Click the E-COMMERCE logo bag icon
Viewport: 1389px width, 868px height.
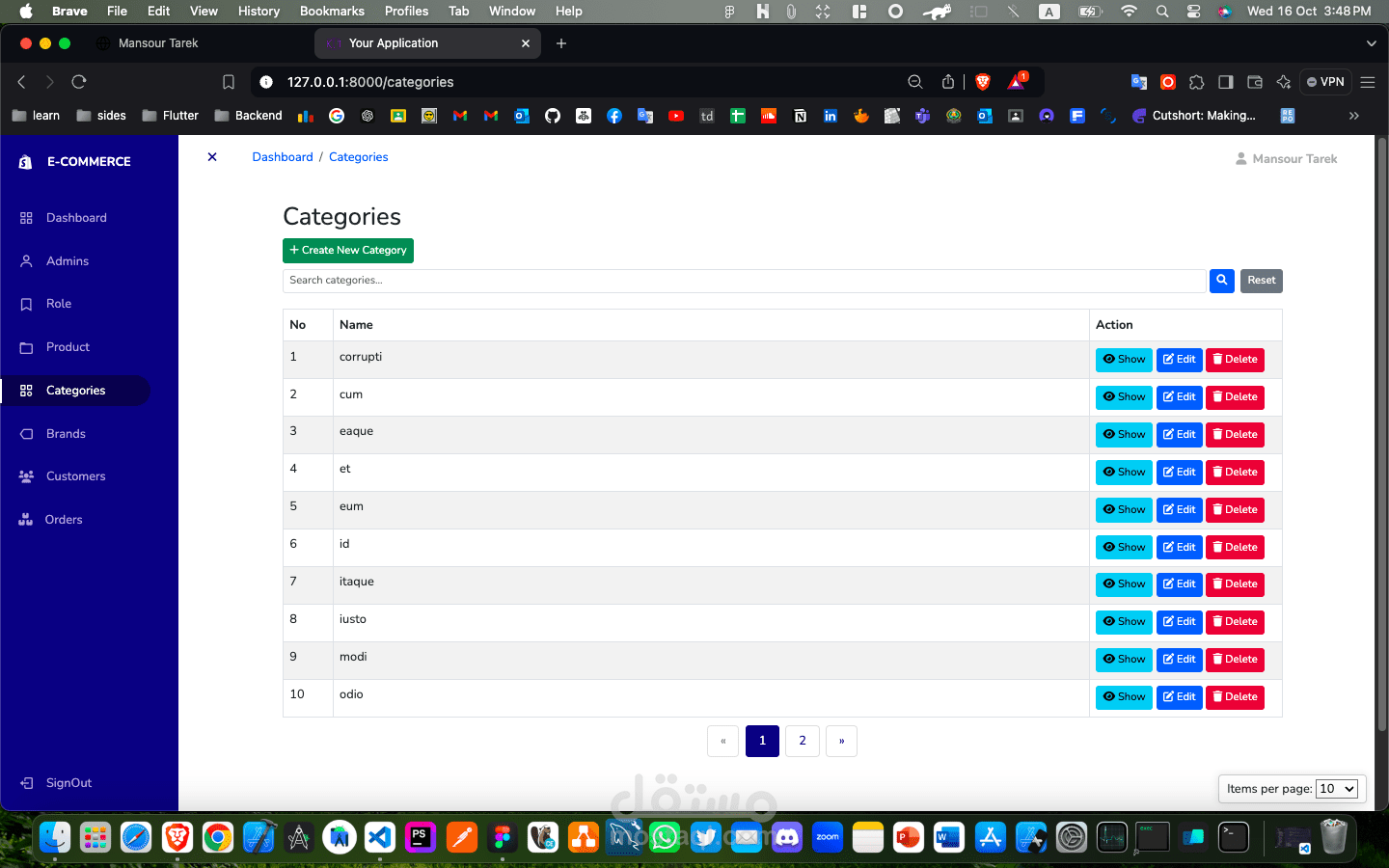coord(26,162)
